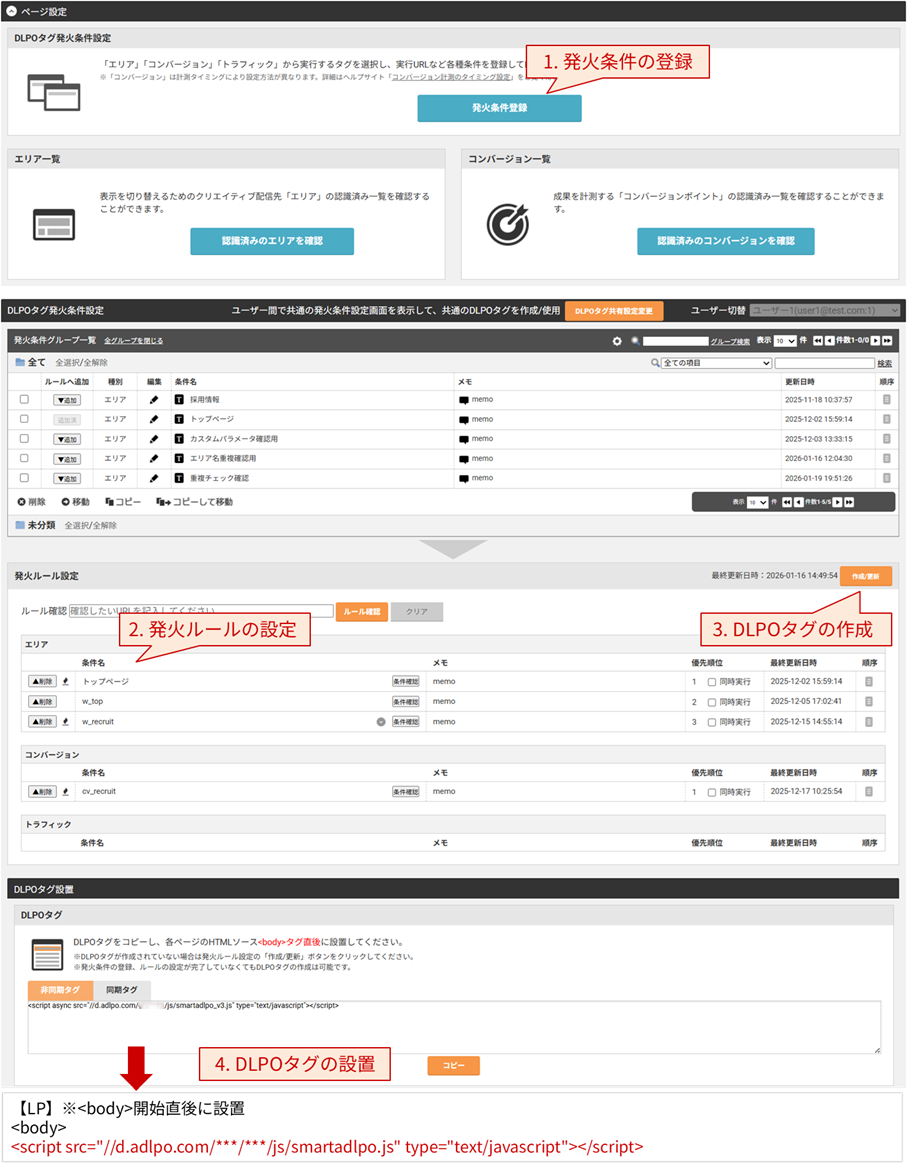
Task: Click 全選択/全解除 next to 全て
Action: [x=81, y=363]
